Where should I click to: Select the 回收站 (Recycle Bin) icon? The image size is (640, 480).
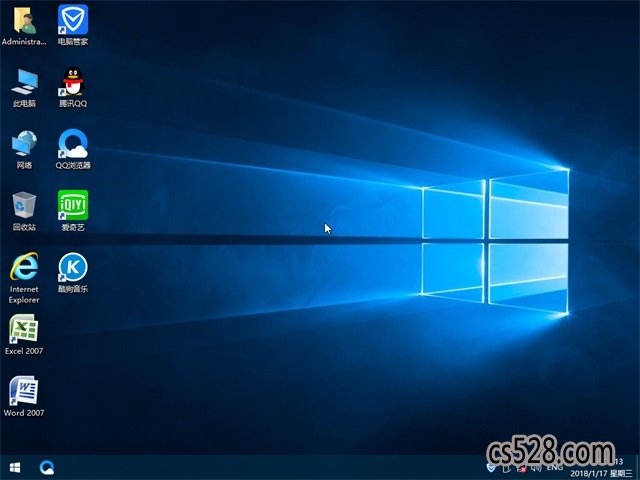click(x=24, y=211)
